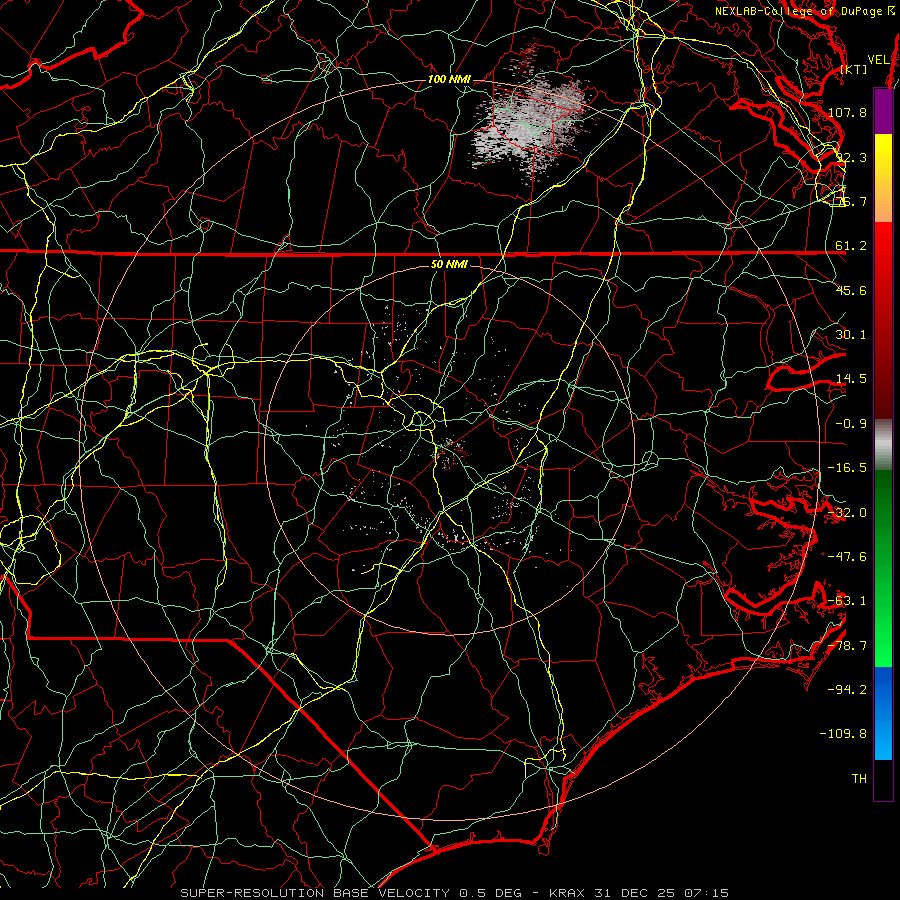Click the 07:15 timestamp in footer
This screenshot has height=900, width=900.
click(709, 893)
